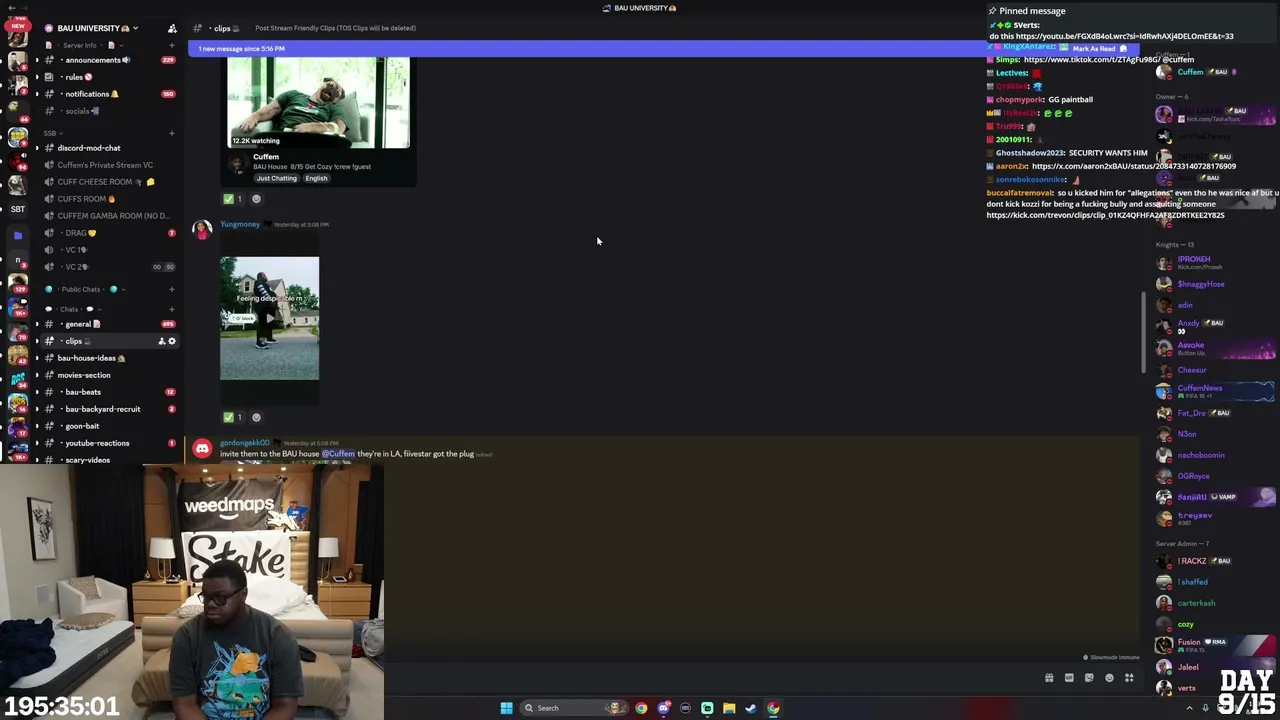Join the CUFFEM GAMBA ROOM voice channel

click(x=108, y=216)
